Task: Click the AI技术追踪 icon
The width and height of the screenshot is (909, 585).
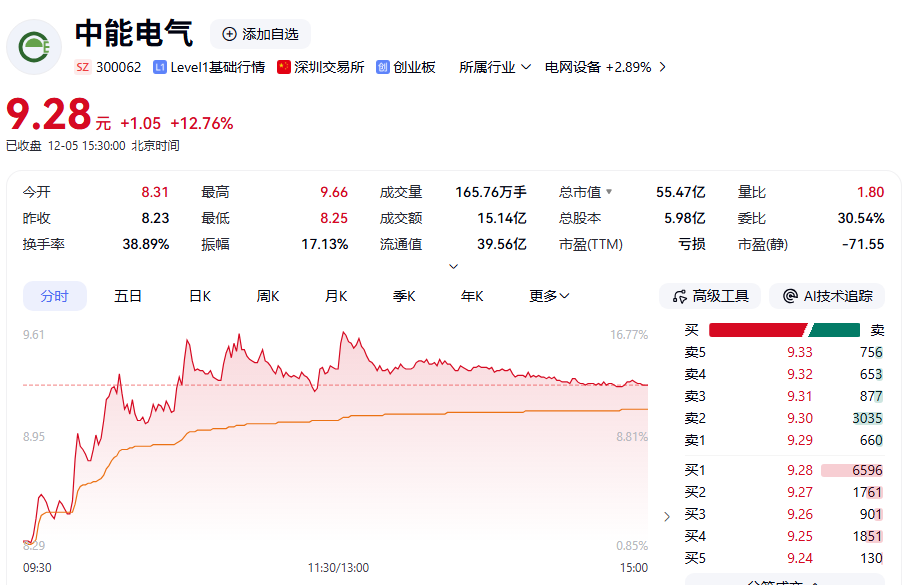Action: (790, 296)
